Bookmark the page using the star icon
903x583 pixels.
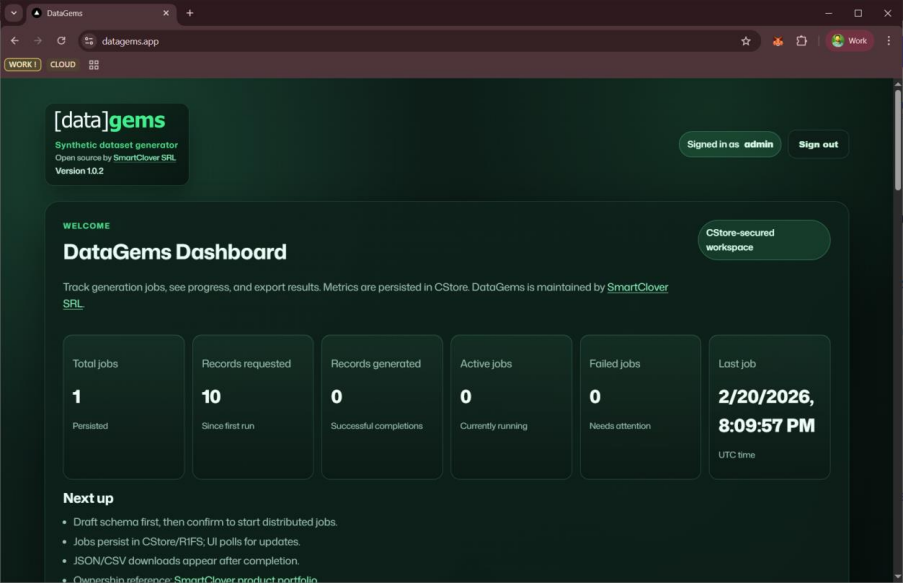click(x=745, y=41)
